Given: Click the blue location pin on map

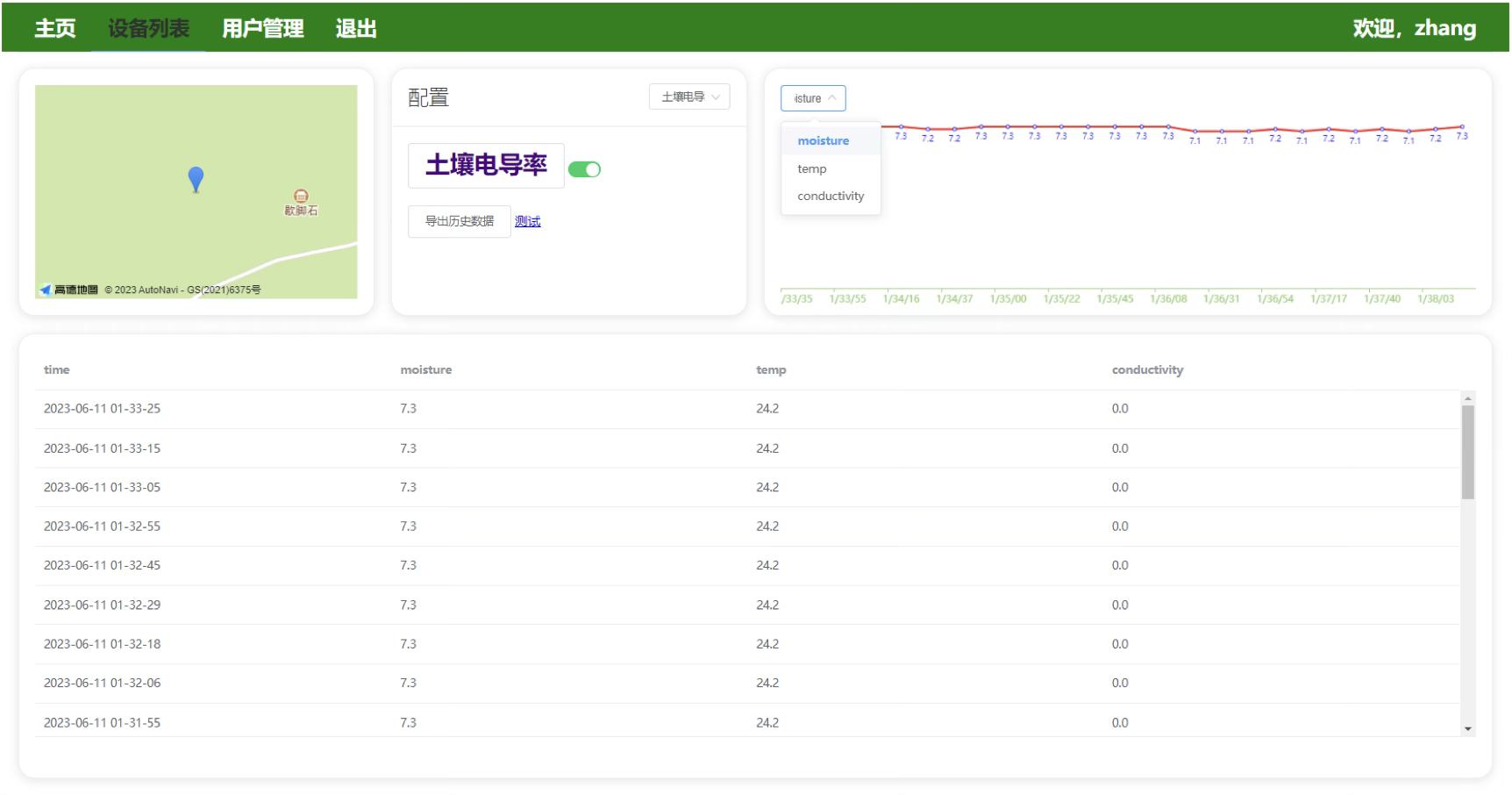Looking at the screenshot, I should [x=196, y=178].
